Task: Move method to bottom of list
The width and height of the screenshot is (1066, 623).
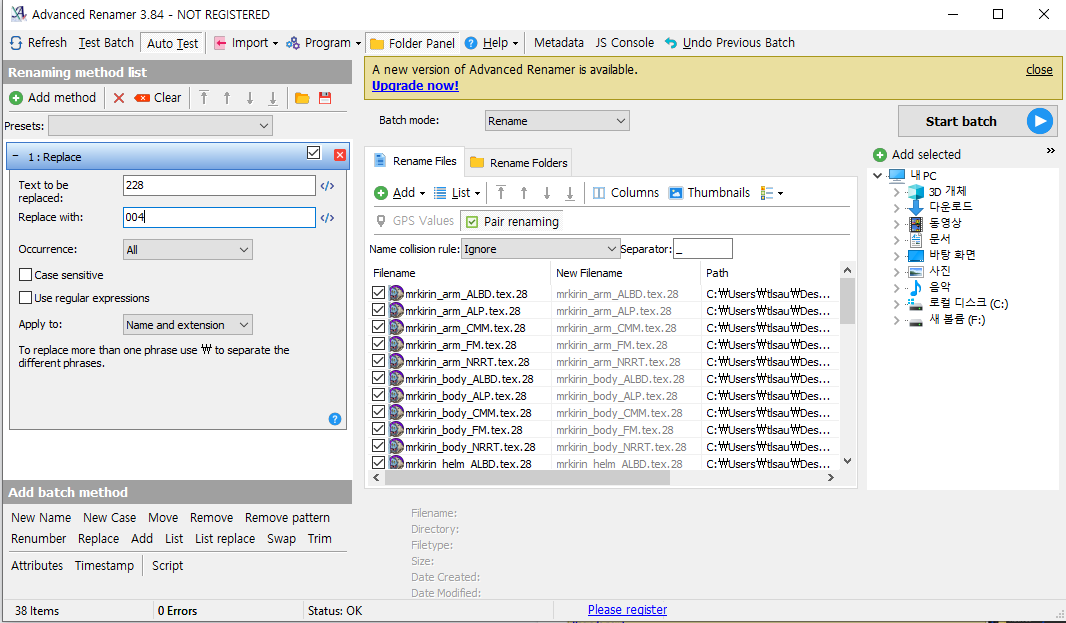Action: [x=273, y=98]
